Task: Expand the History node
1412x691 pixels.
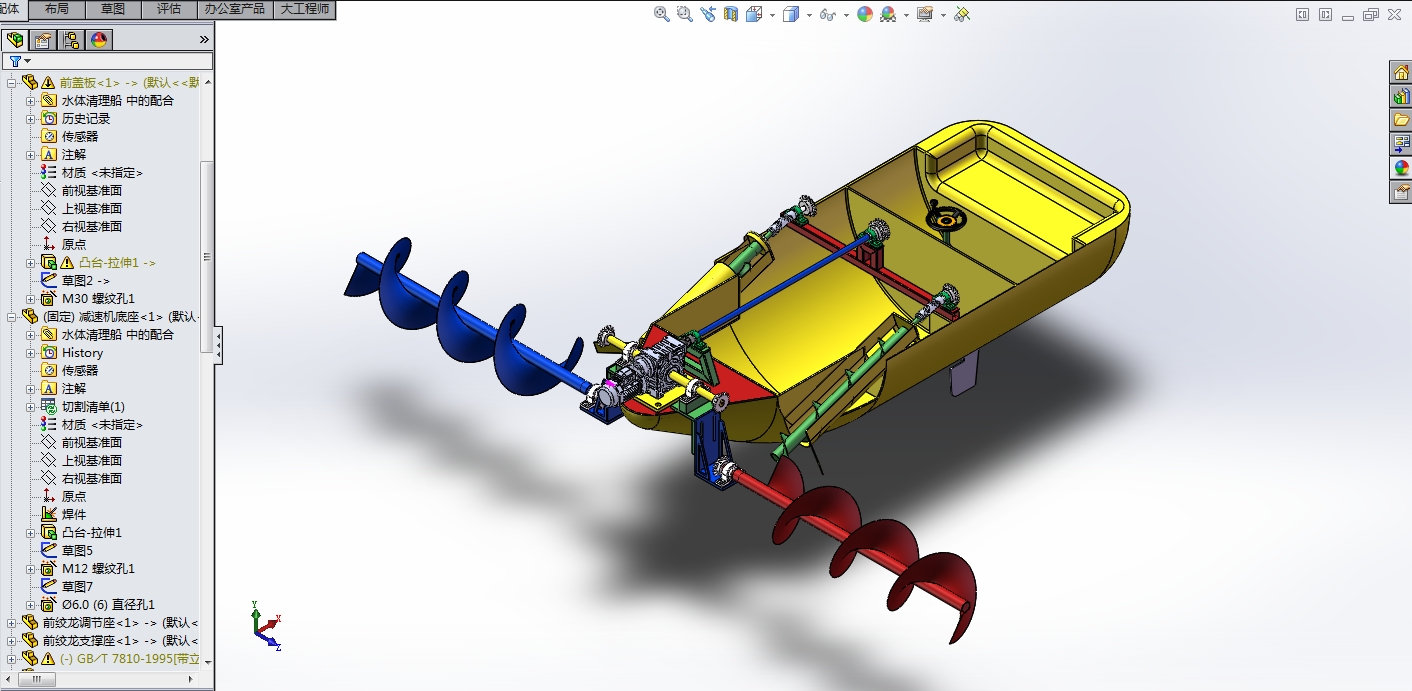Action: click(30, 353)
